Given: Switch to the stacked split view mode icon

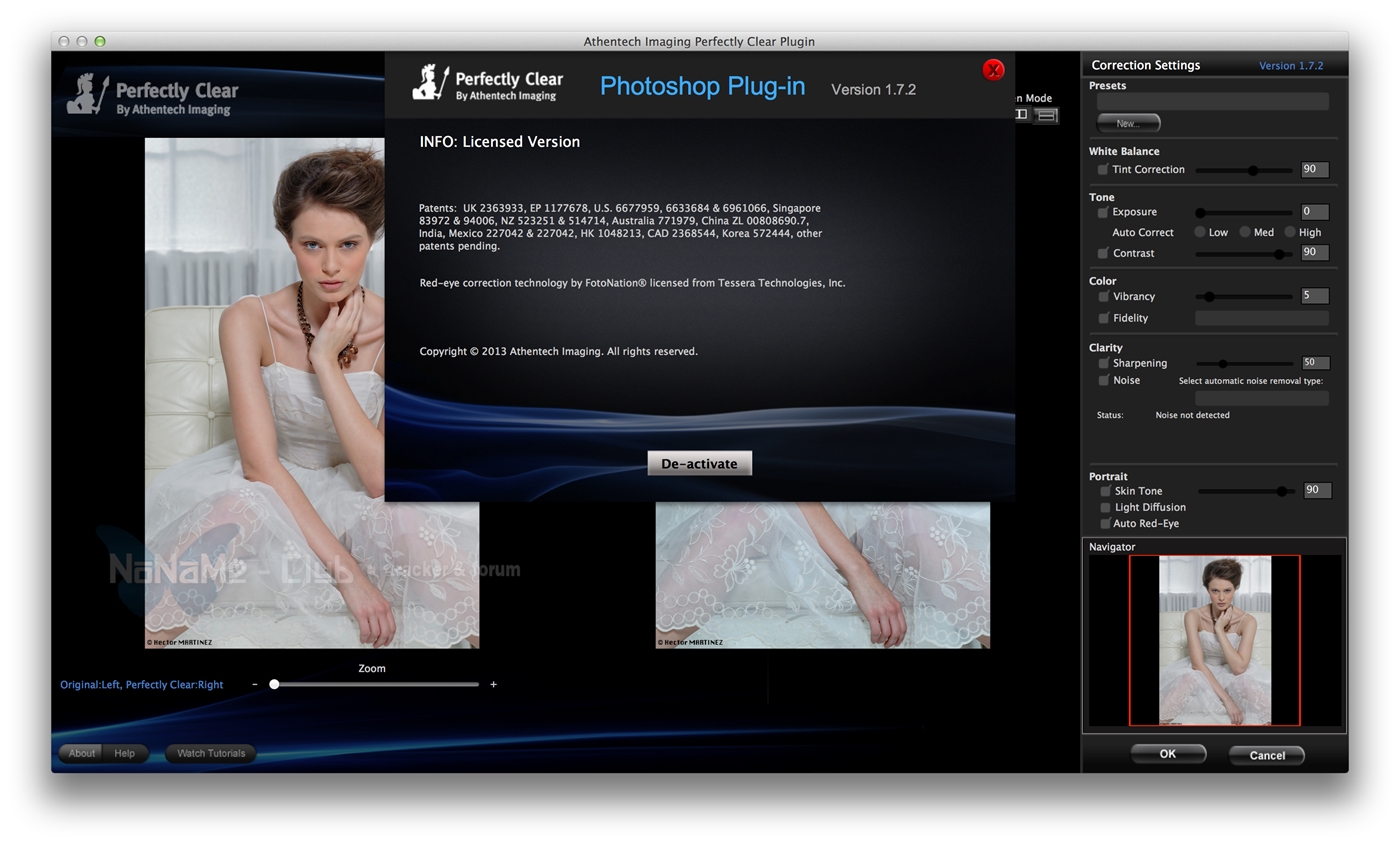Looking at the screenshot, I should tap(1046, 115).
